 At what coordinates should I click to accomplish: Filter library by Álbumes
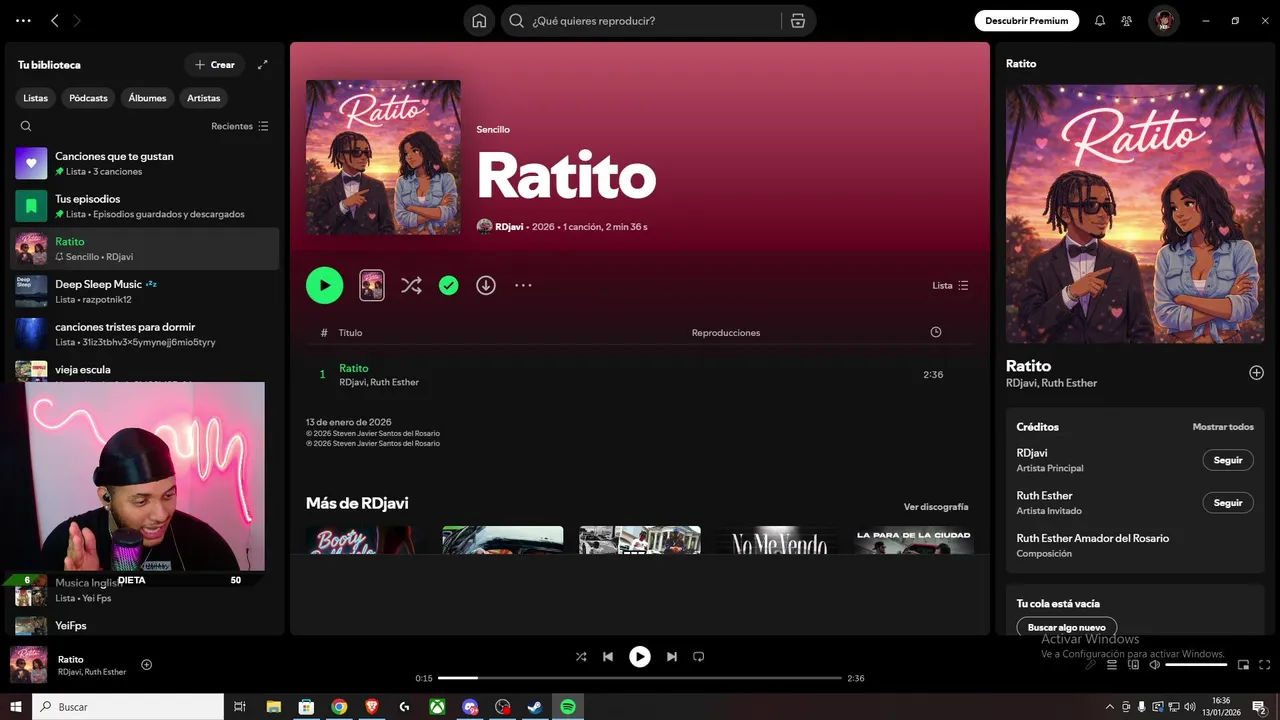(x=147, y=98)
